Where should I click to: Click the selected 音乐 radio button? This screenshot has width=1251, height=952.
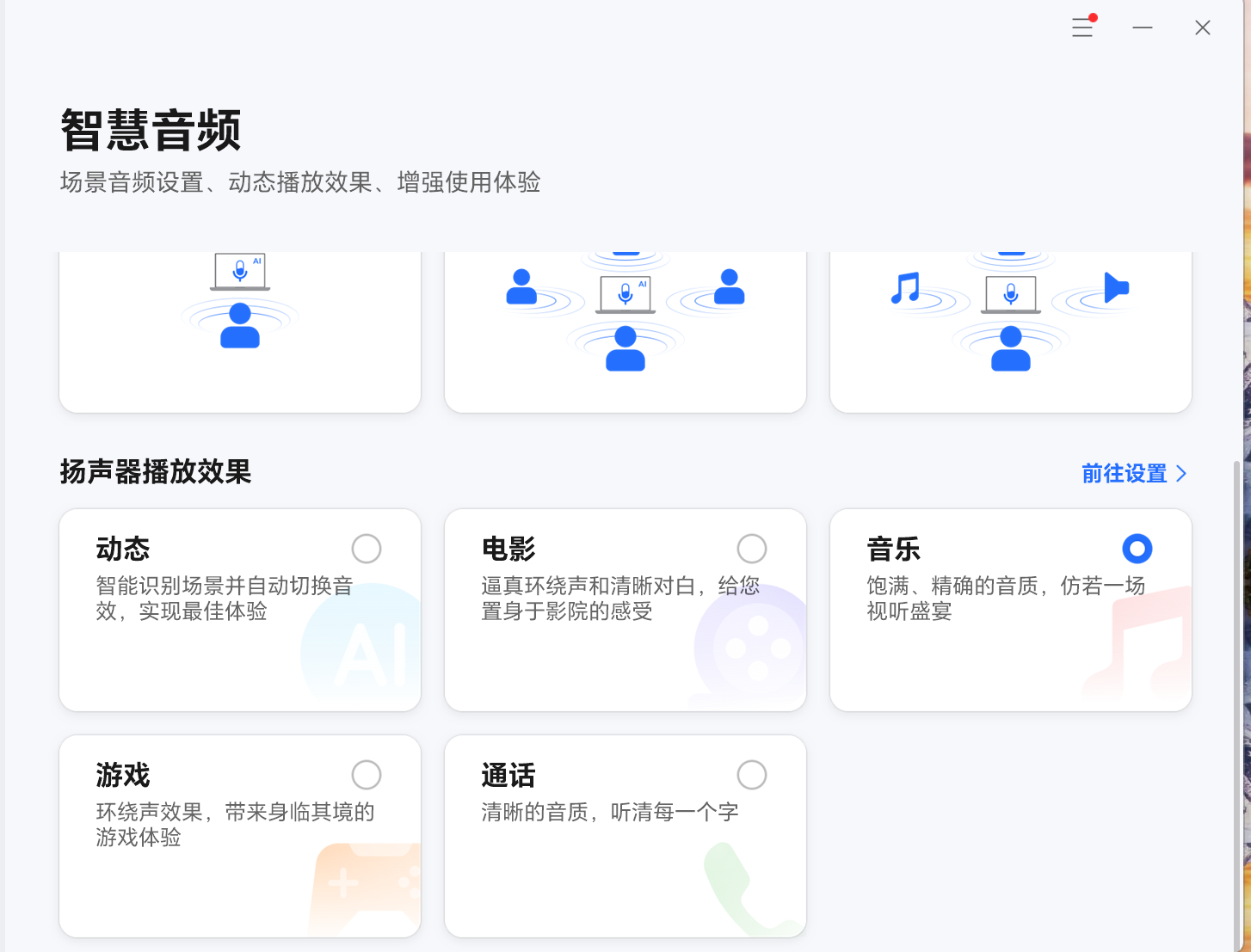pos(1137,549)
